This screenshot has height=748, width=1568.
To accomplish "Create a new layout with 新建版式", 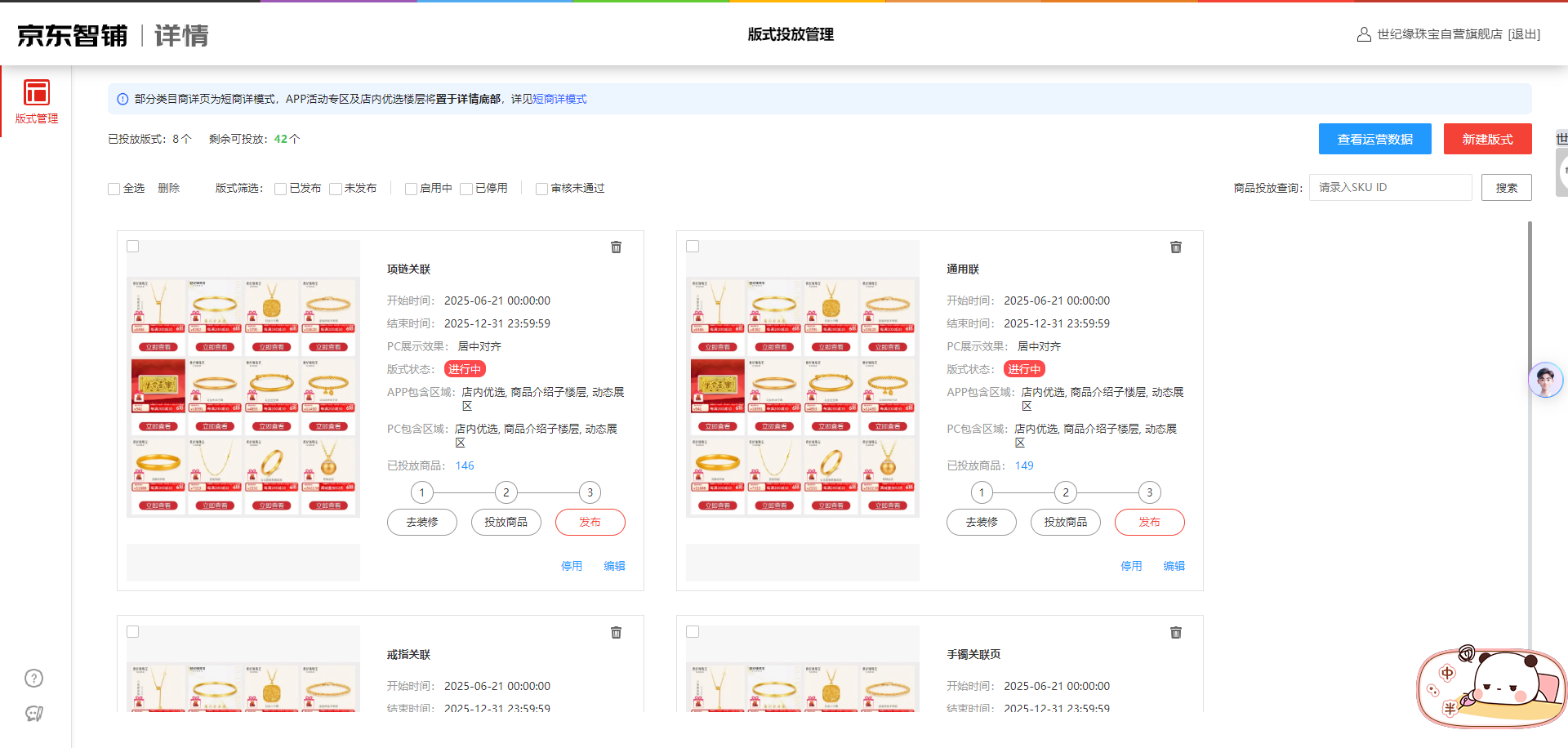I will click(1486, 139).
